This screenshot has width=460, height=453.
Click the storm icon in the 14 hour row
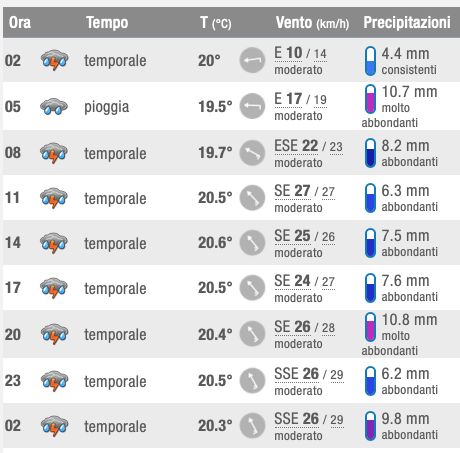tap(54, 242)
